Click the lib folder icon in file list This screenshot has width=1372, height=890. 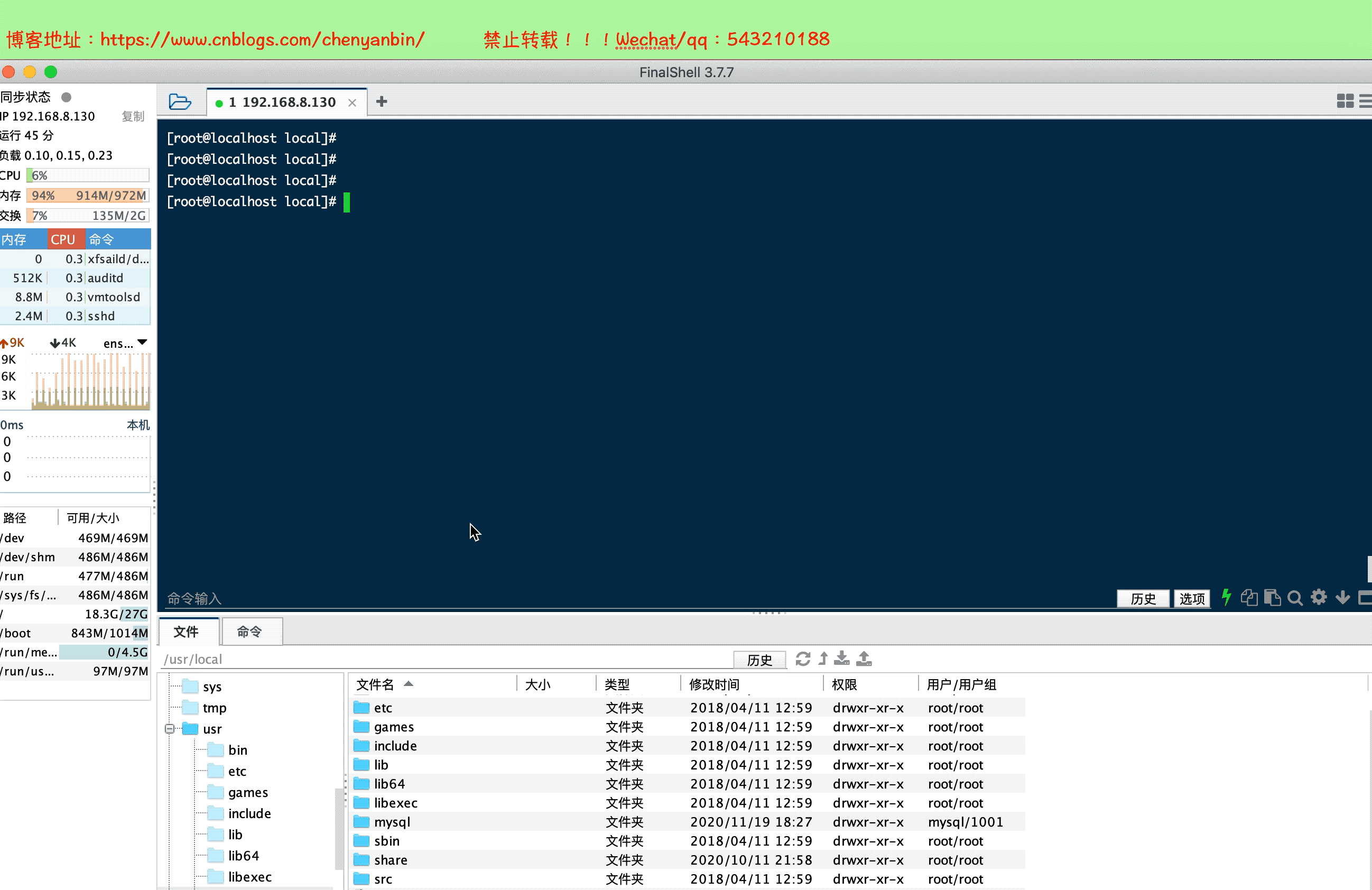click(361, 764)
